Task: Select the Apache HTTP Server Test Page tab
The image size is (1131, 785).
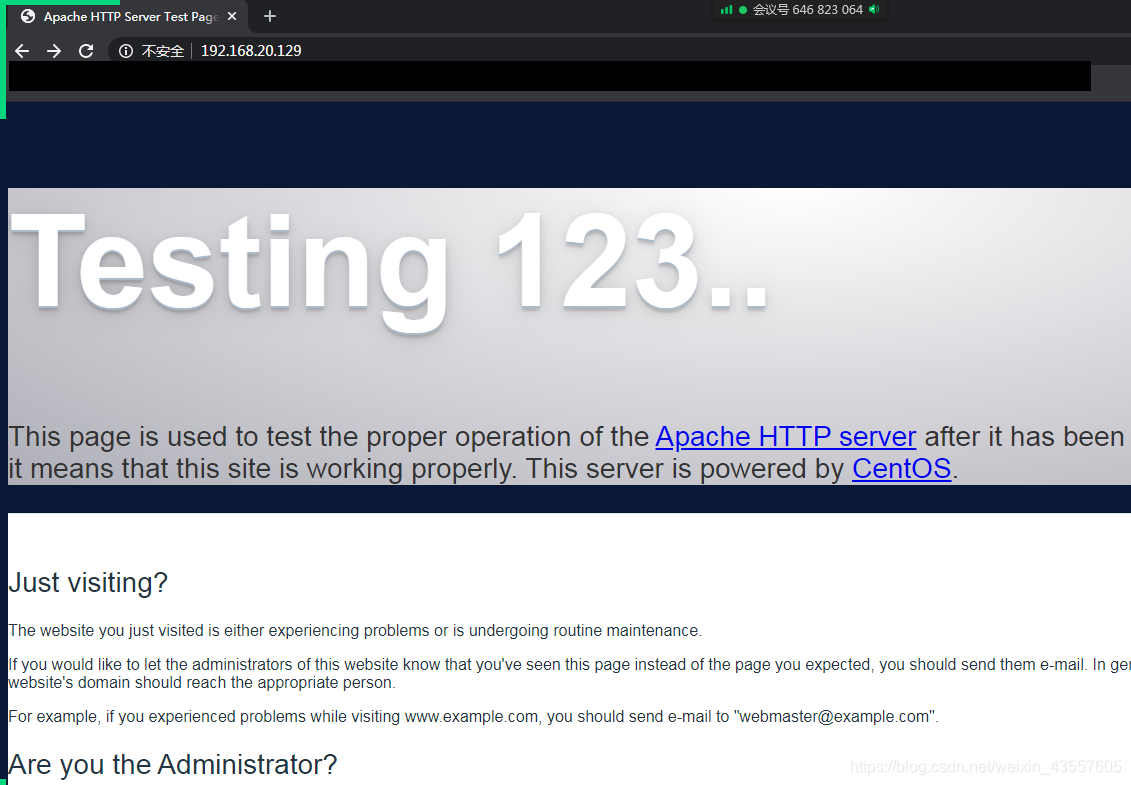Action: (x=128, y=17)
